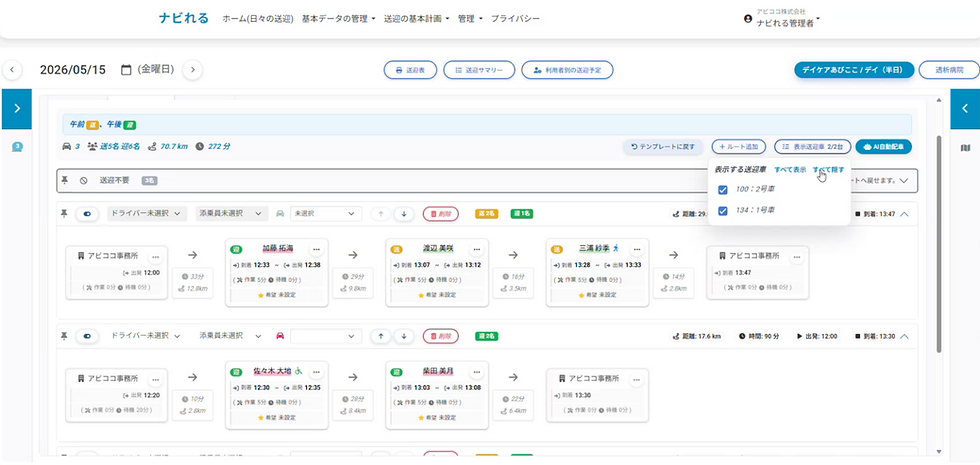Go to プライバシー page
Image resolution: width=980 pixels, height=465 pixels.
pyautogui.click(x=516, y=19)
